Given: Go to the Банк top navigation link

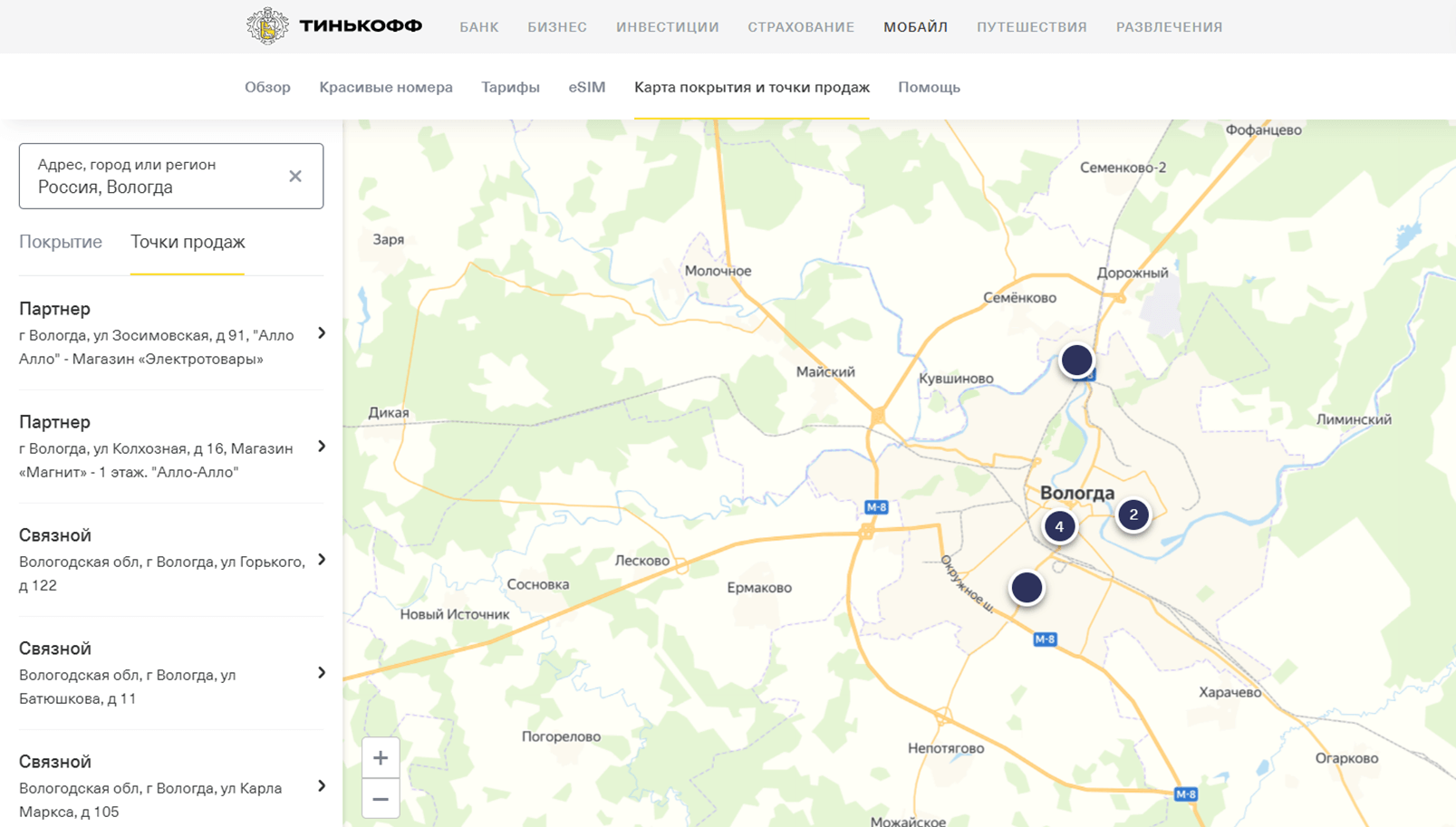Looking at the screenshot, I should [x=479, y=27].
